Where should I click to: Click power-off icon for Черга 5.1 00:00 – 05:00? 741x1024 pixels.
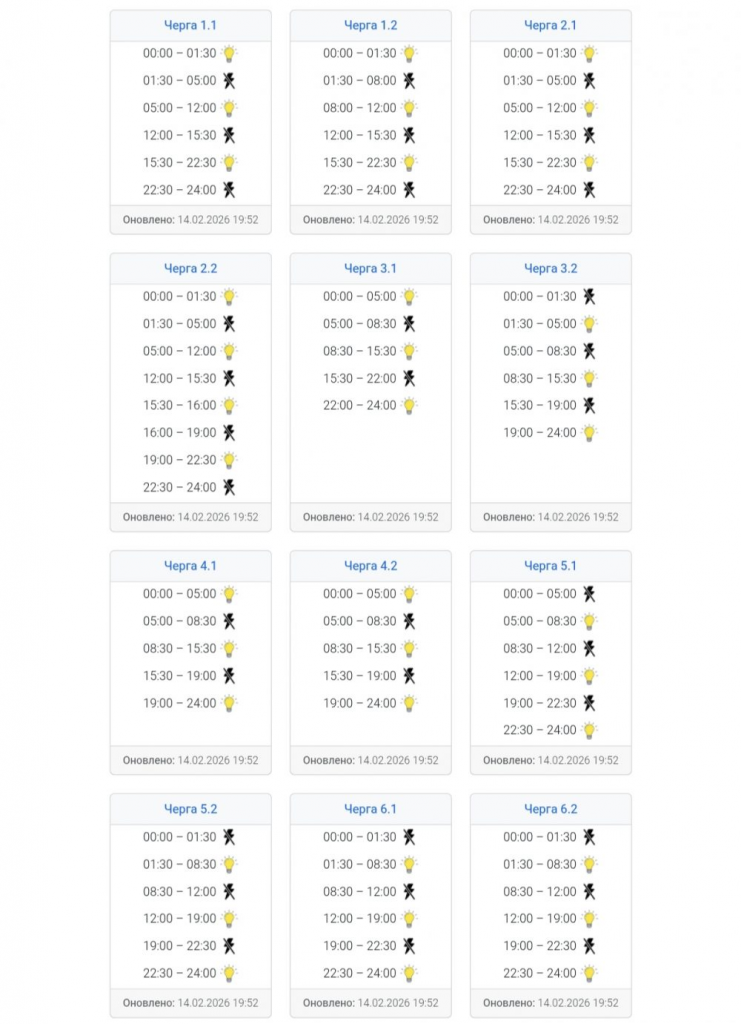(x=590, y=594)
